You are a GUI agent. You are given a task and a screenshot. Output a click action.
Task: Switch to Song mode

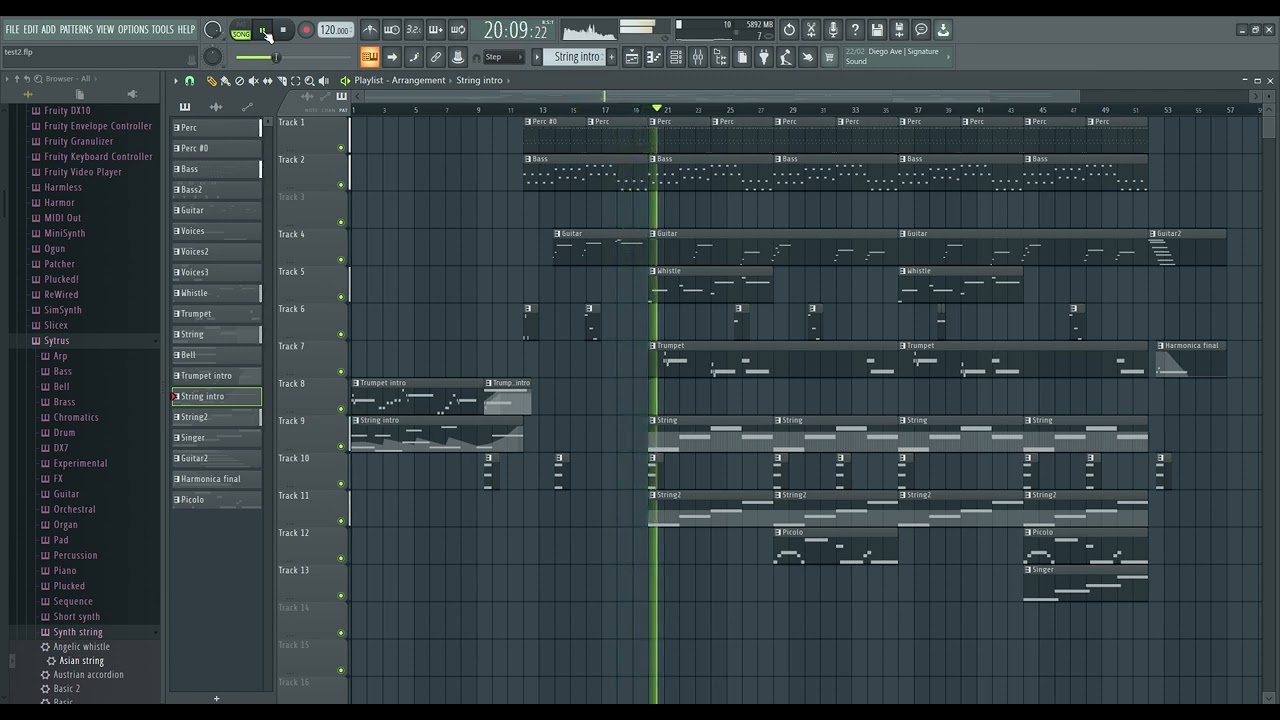[x=241, y=35]
